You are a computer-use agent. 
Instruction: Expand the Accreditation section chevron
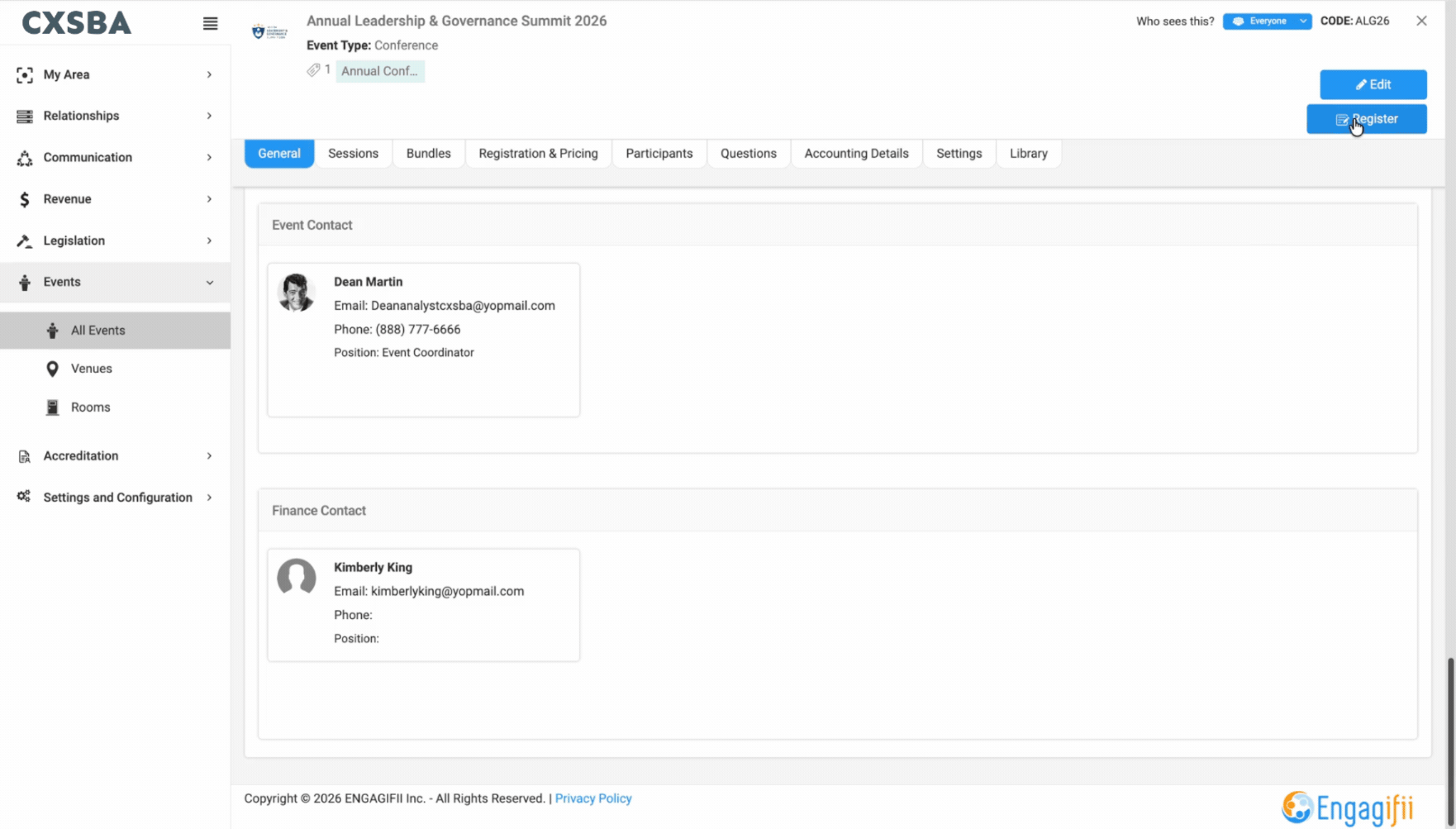click(209, 455)
